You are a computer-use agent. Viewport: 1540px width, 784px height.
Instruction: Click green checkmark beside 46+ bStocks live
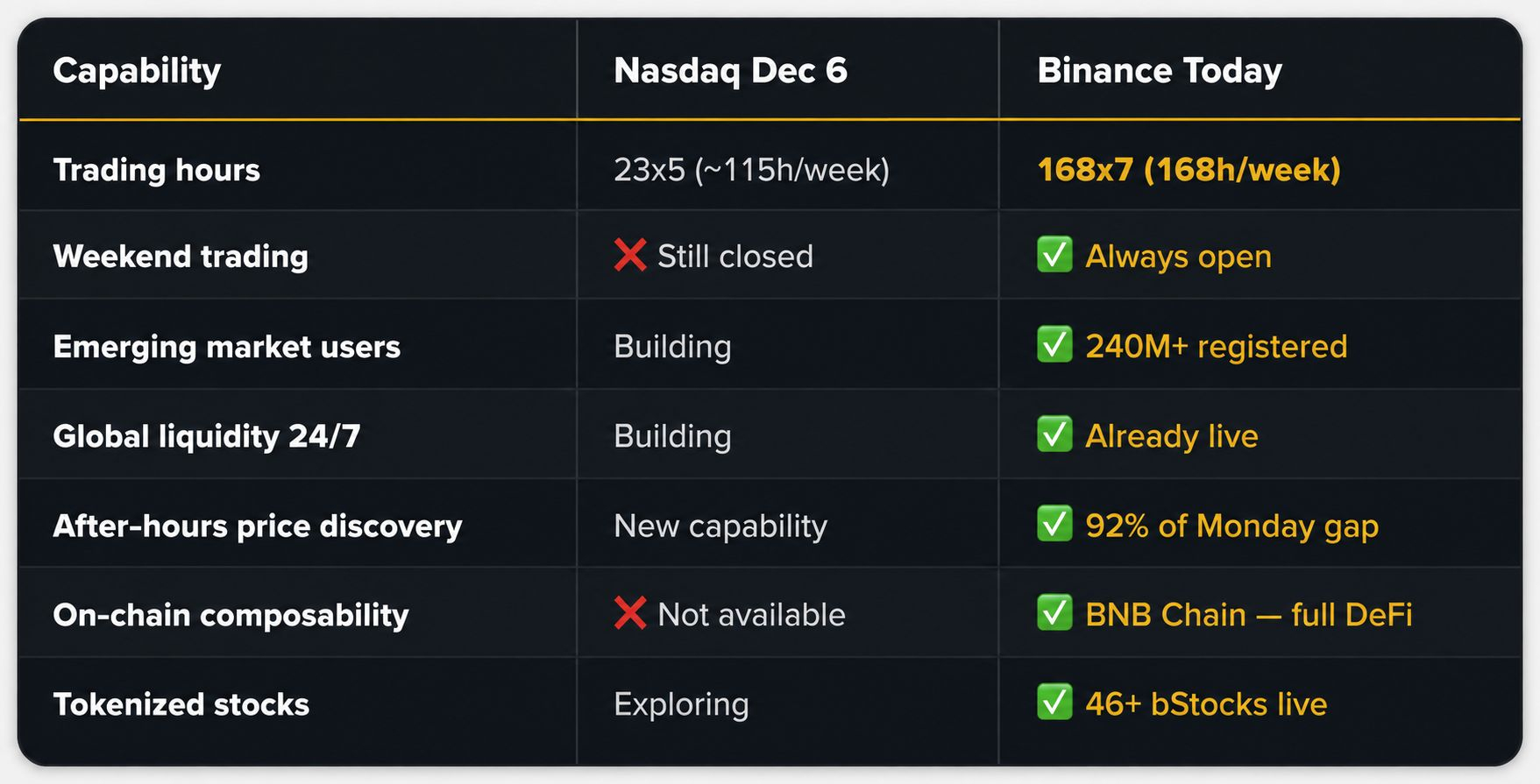[1054, 703]
